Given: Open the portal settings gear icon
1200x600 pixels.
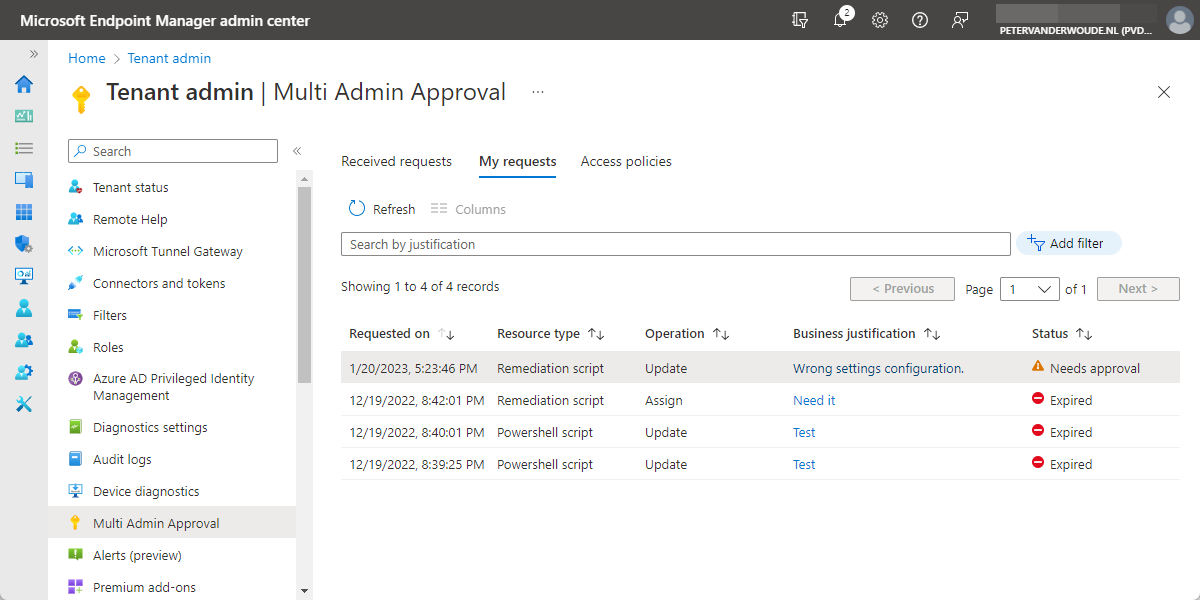Looking at the screenshot, I should click(880, 19).
